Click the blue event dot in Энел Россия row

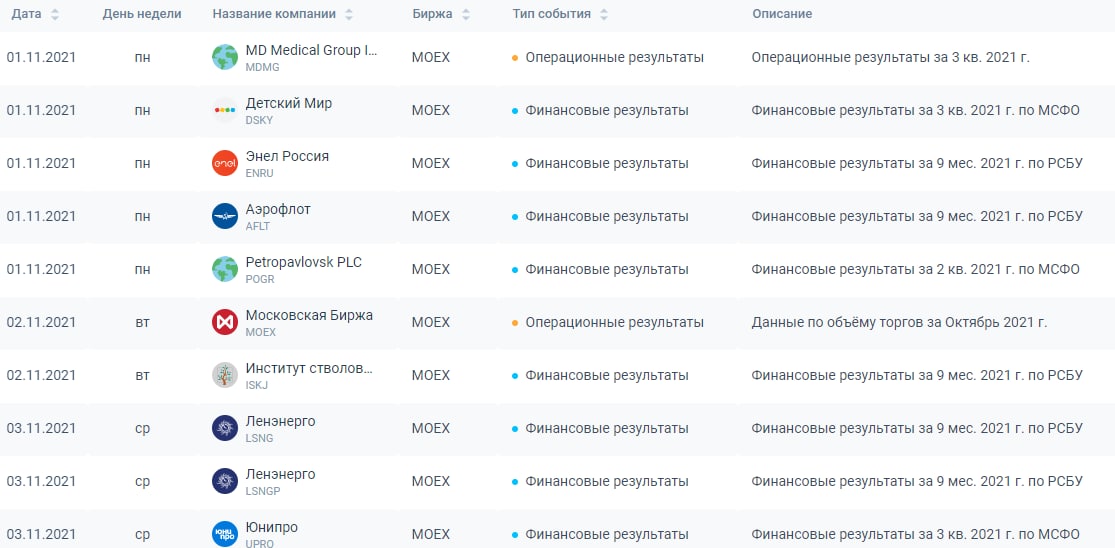[515, 164]
